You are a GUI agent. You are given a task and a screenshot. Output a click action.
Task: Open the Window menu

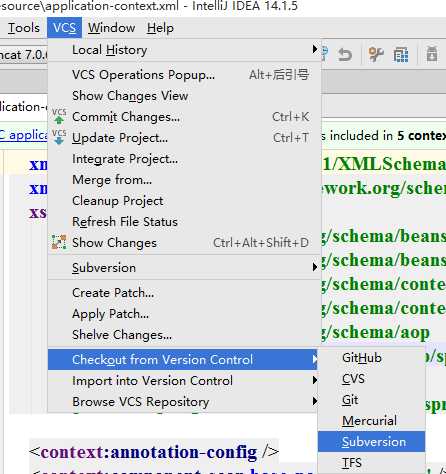pyautogui.click(x=111, y=28)
